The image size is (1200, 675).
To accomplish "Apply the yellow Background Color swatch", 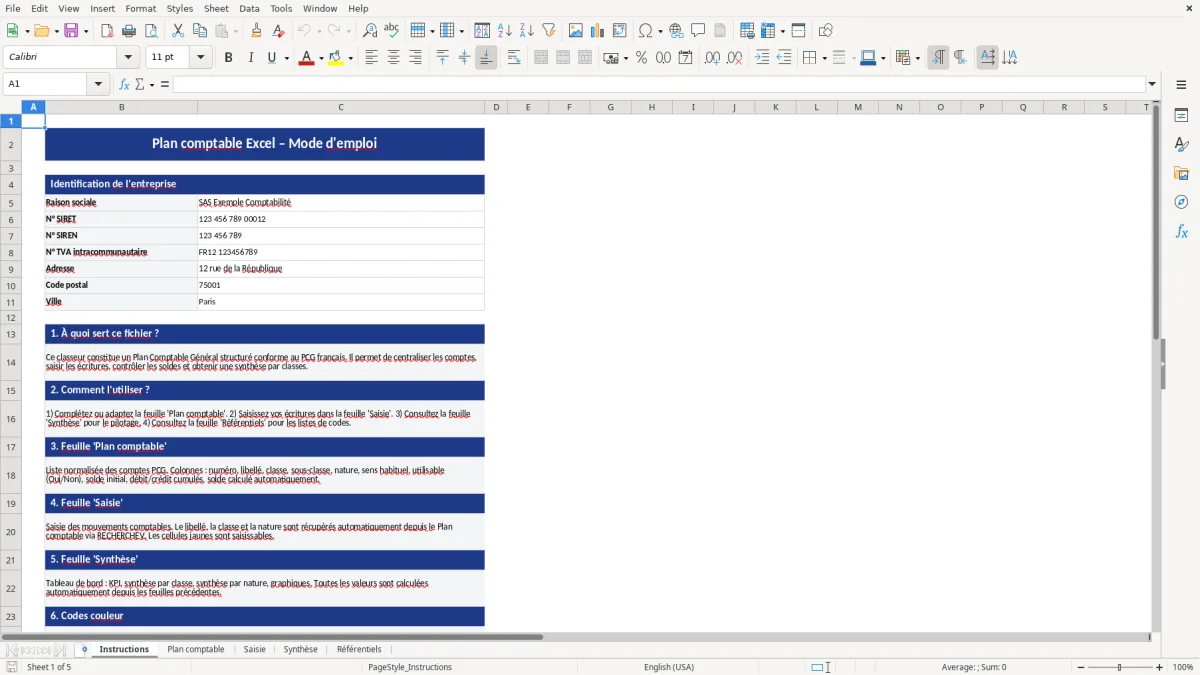I will 337,58.
